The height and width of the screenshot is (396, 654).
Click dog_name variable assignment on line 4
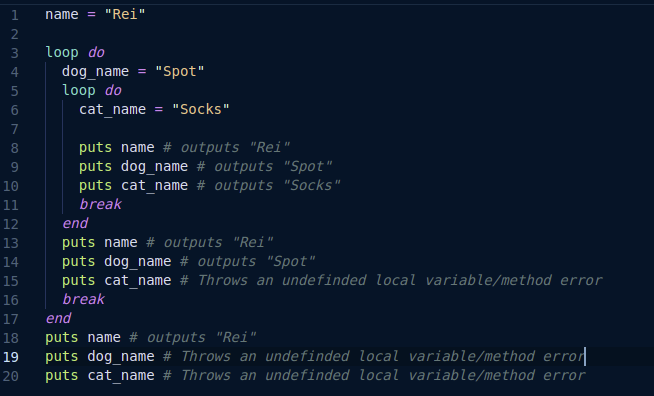point(95,71)
